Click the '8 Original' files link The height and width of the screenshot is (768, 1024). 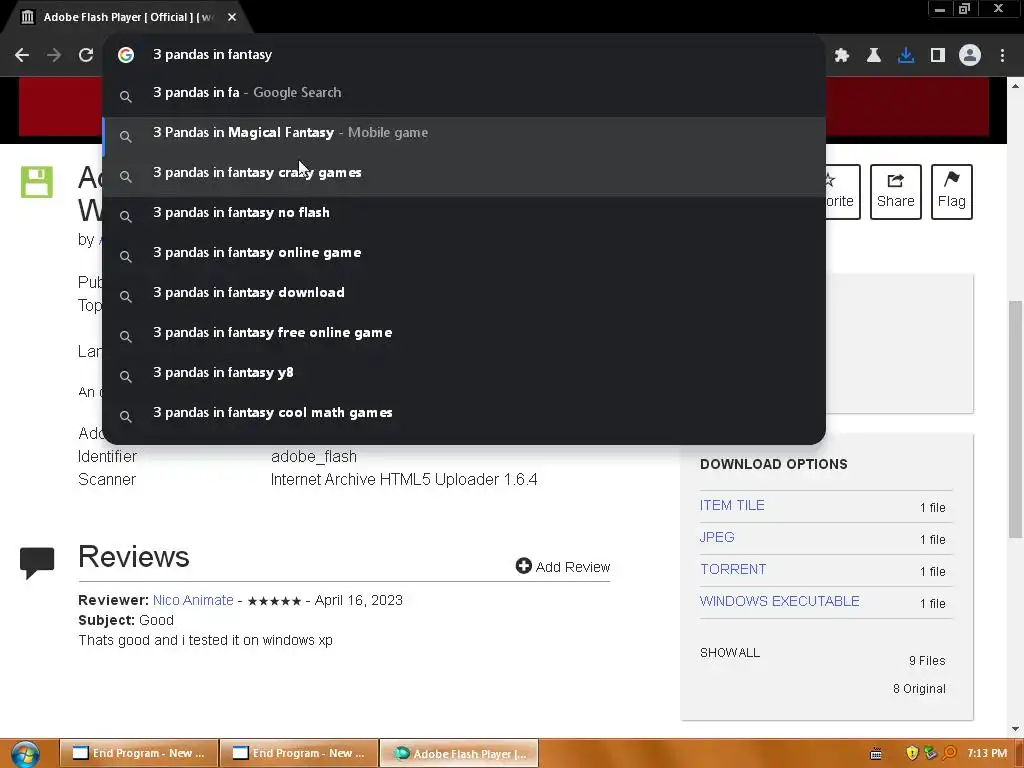[x=919, y=688]
